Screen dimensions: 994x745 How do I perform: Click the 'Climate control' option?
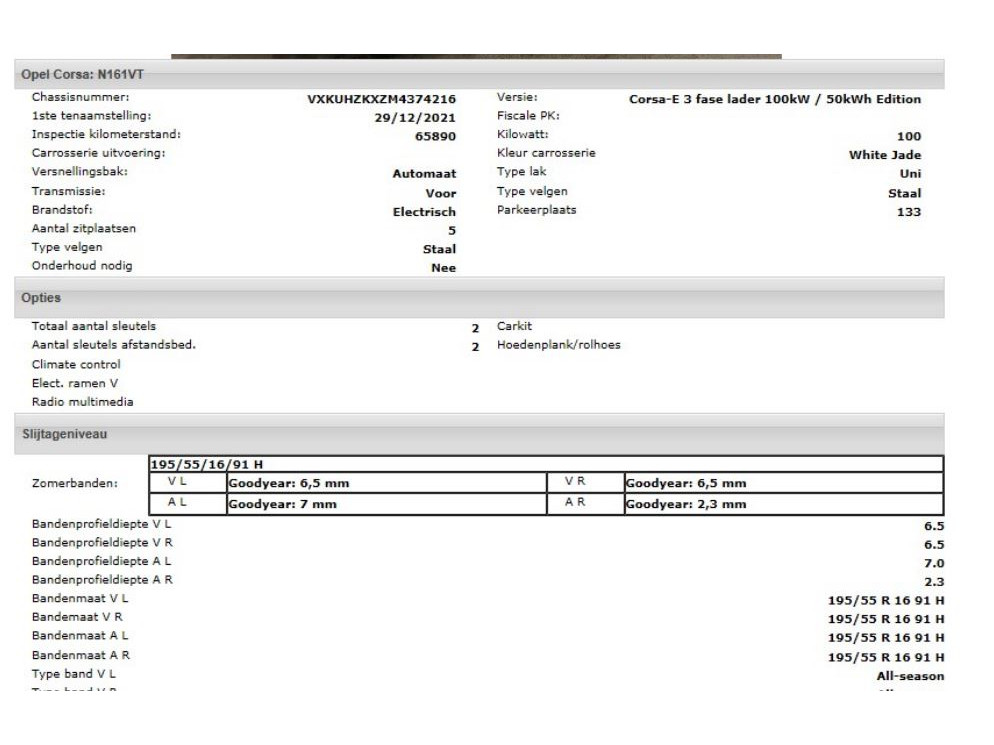coord(76,365)
